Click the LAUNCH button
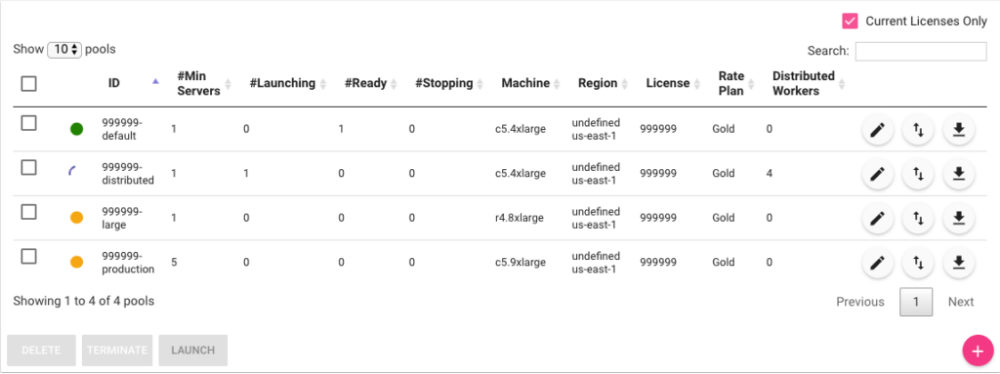Viewport: 1000px width, 374px height. (193, 350)
